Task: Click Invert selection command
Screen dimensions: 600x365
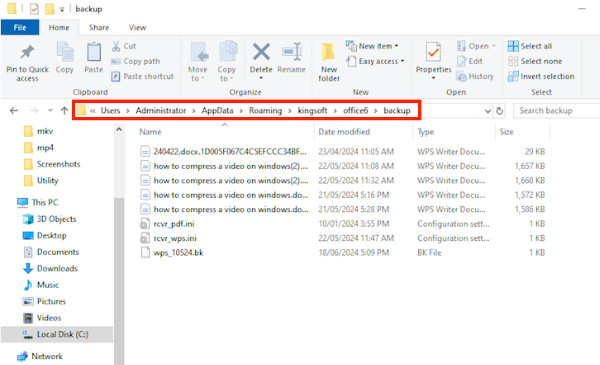Action: (x=541, y=76)
